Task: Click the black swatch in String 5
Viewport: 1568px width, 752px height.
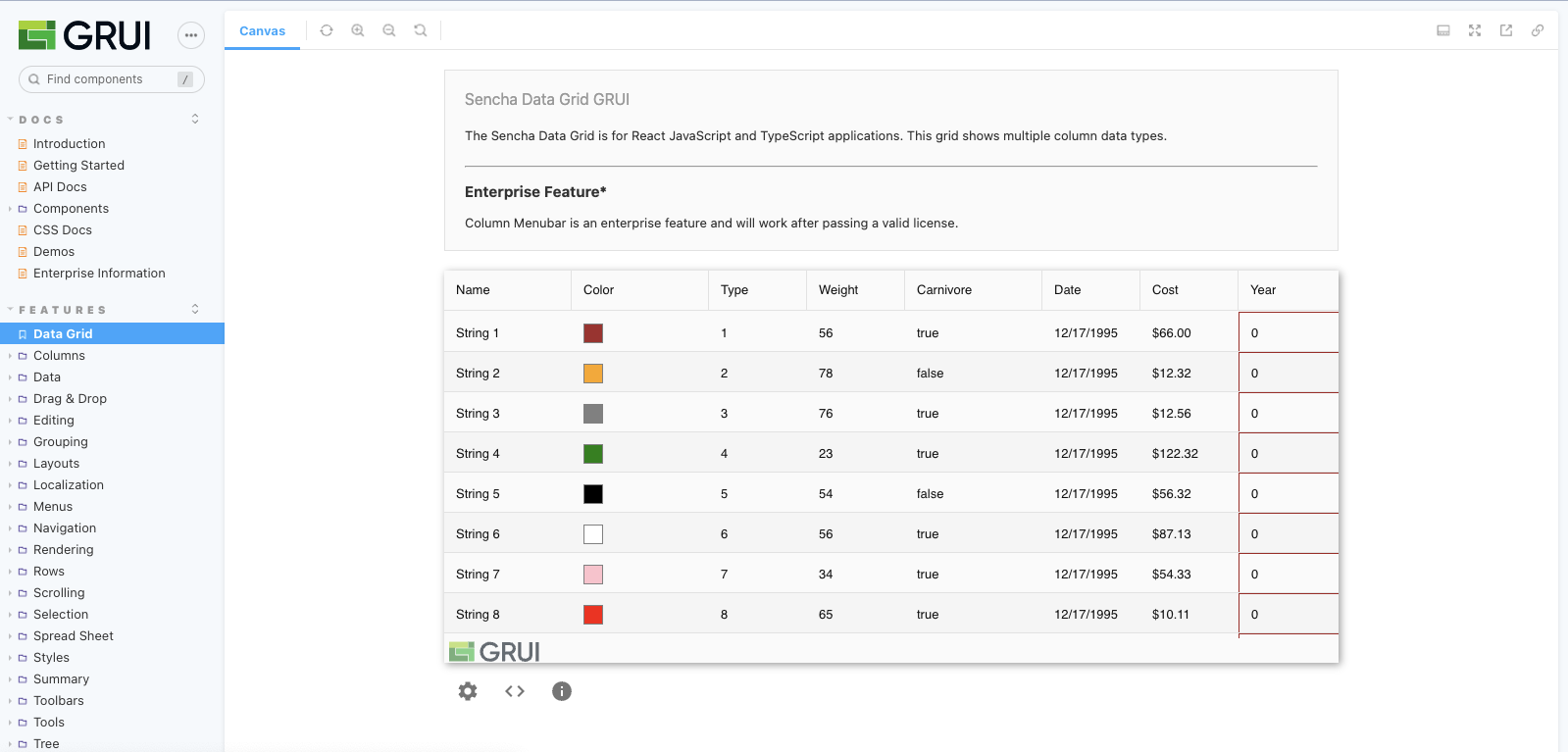Action: click(593, 494)
